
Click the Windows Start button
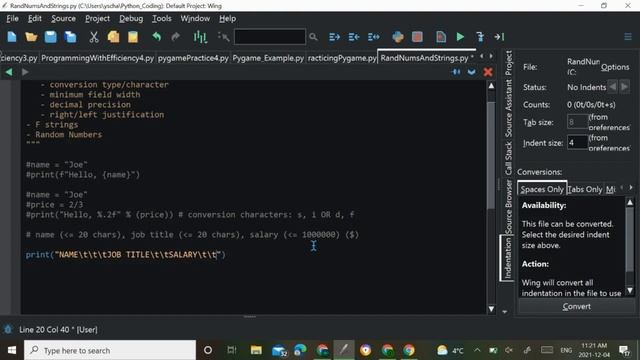[12, 350]
